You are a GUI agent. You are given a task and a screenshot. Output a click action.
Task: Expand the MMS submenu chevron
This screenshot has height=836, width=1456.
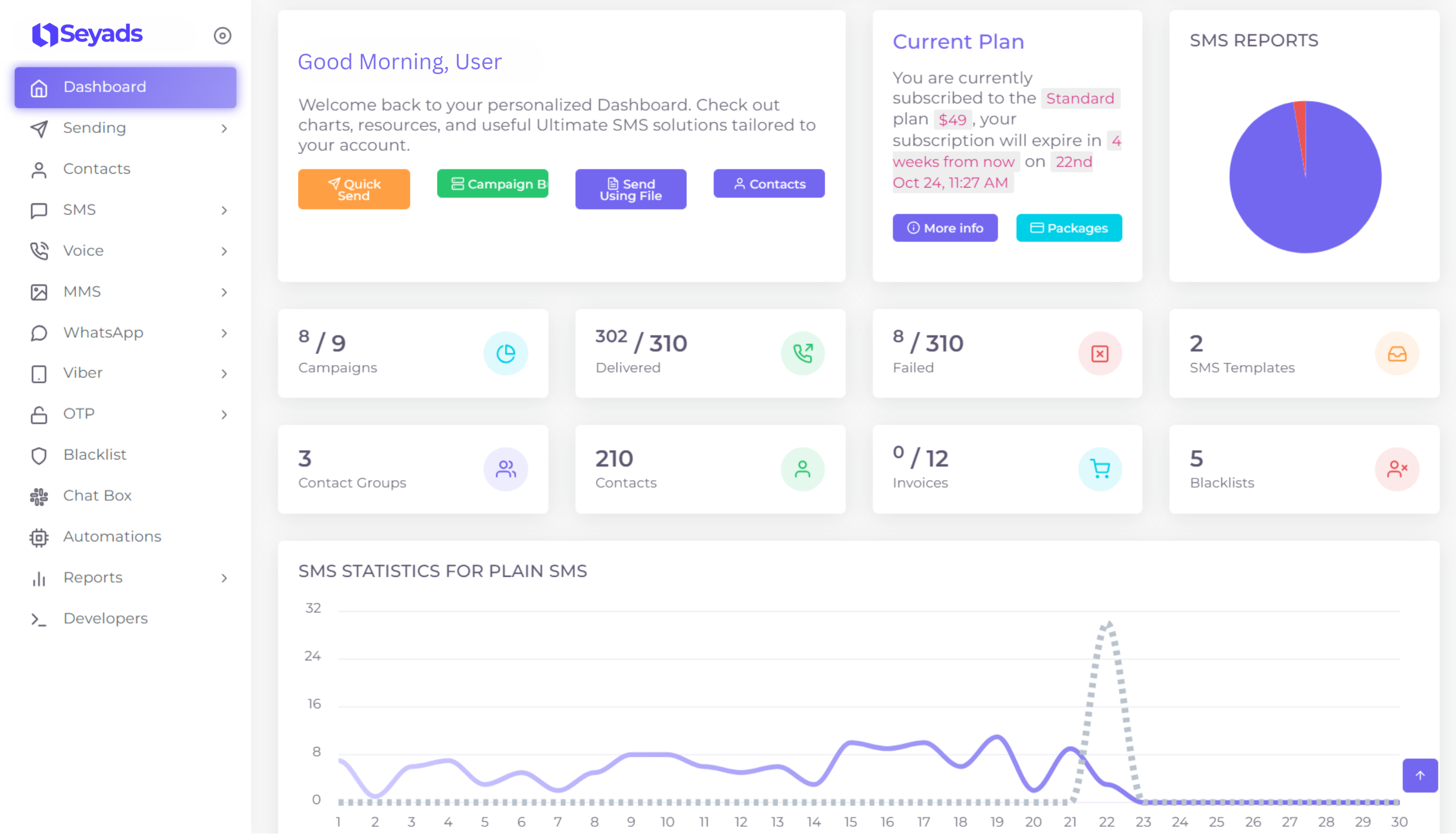(x=224, y=292)
